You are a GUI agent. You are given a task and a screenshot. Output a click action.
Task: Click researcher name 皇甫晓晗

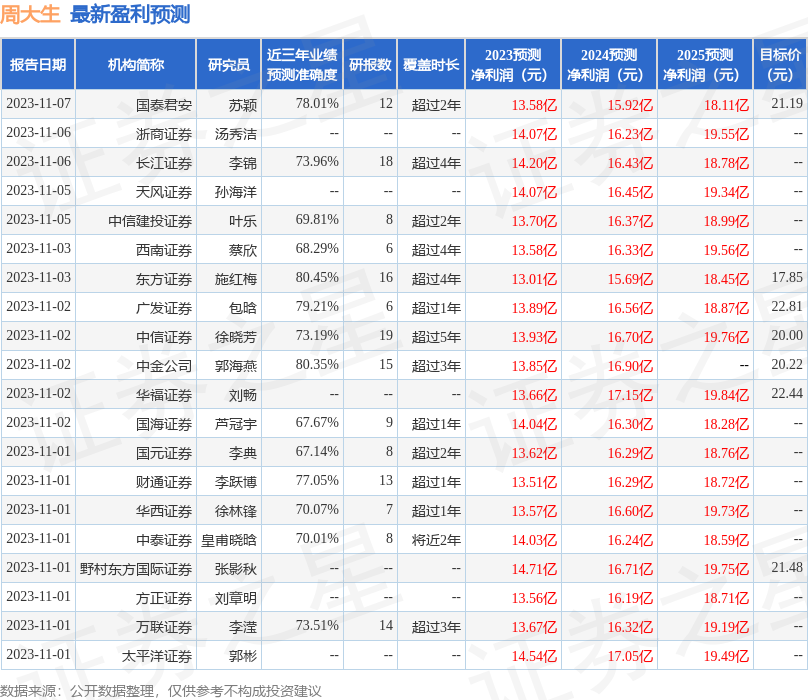[229, 540]
